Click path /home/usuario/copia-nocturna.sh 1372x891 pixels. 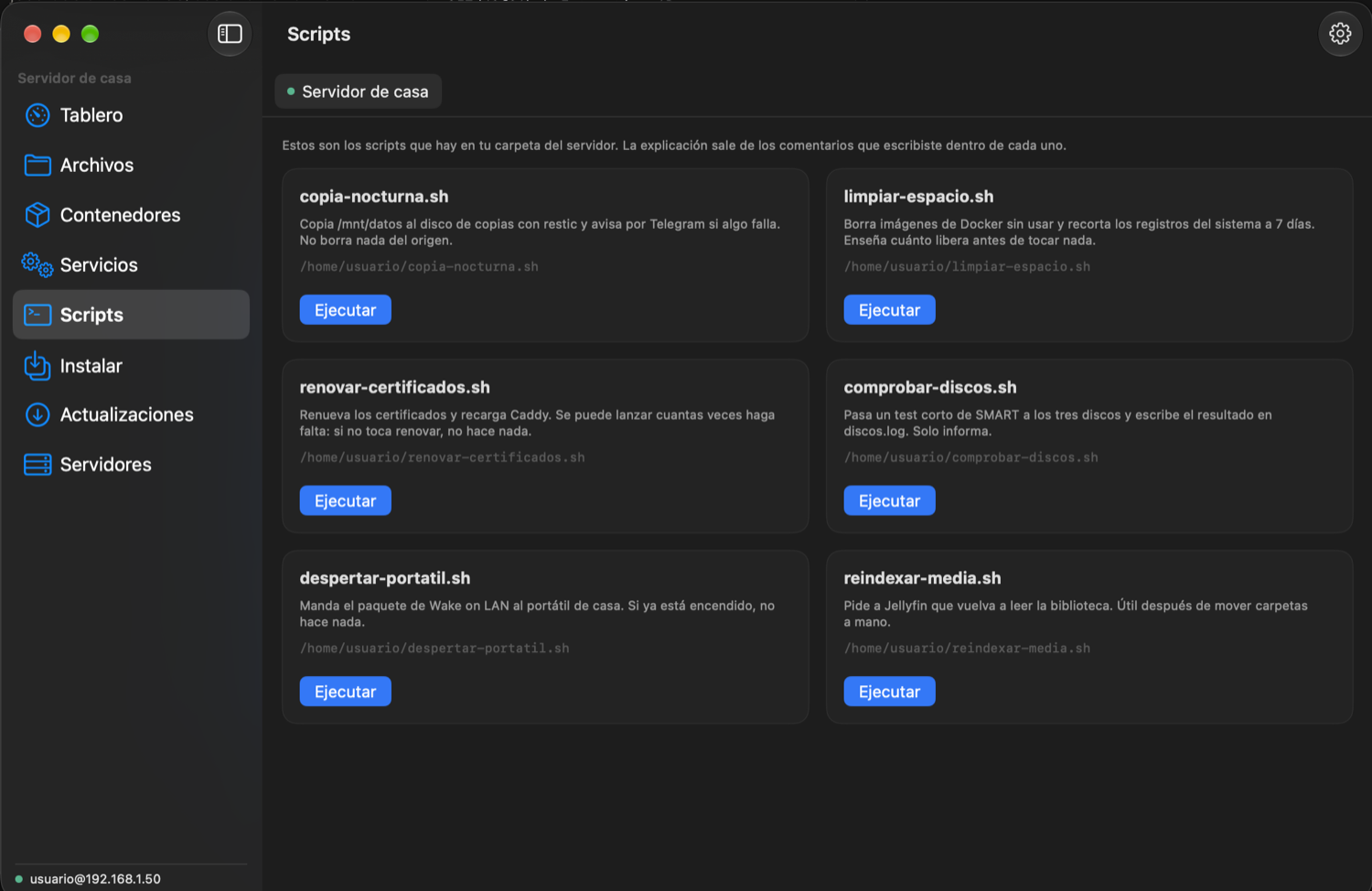(419, 267)
